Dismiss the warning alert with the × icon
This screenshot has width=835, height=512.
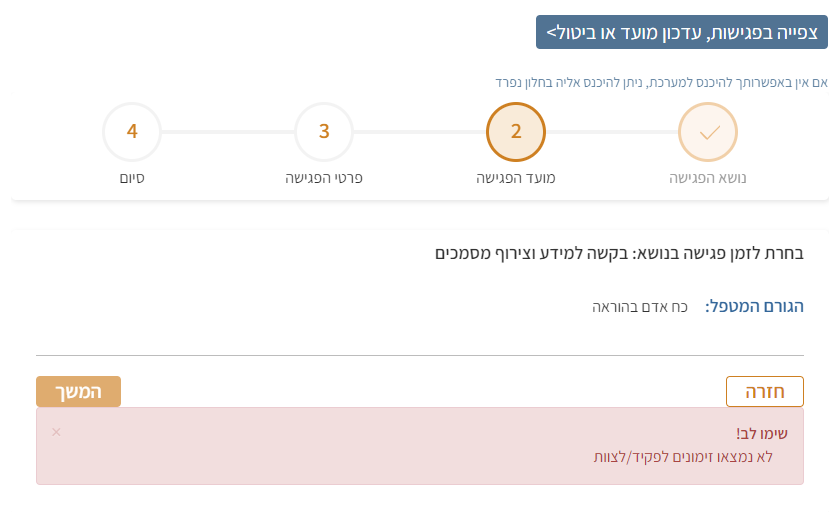tap(56, 432)
